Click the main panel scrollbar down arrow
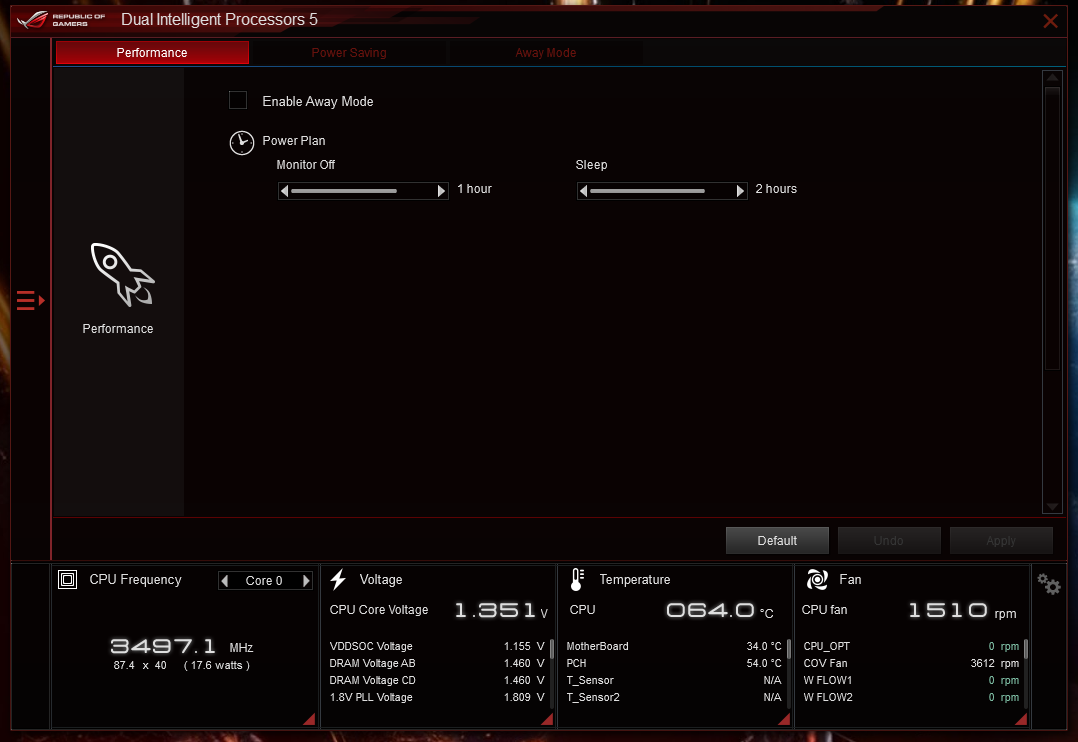 point(1053,507)
